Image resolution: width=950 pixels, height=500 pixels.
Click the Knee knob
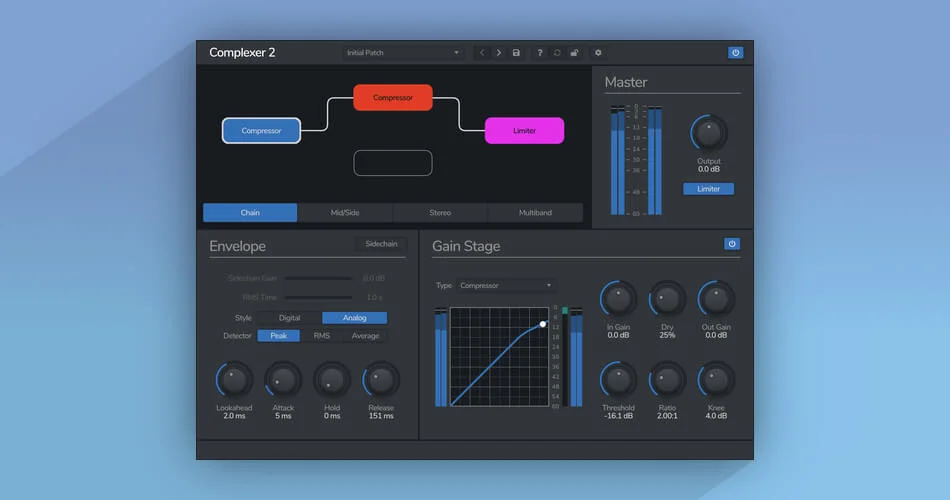716,380
